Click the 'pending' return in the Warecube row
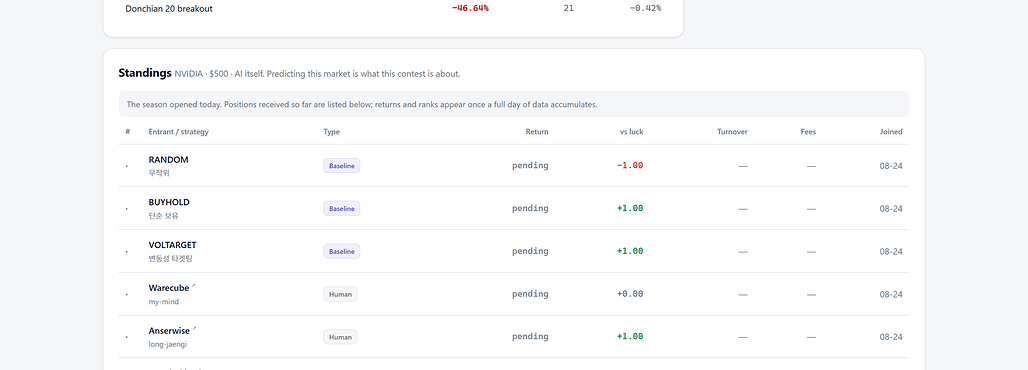 point(530,294)
